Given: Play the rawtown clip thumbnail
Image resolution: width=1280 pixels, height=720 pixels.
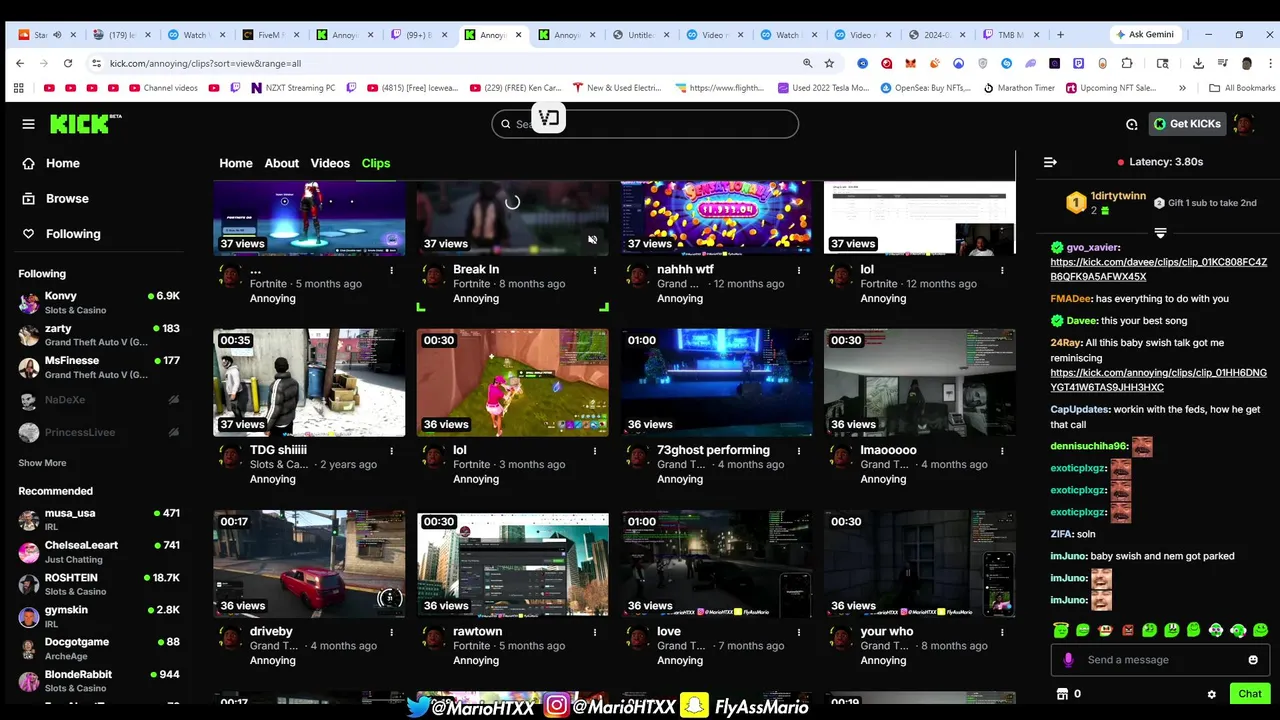Looking at the screenshot, I should click(512, 564).
